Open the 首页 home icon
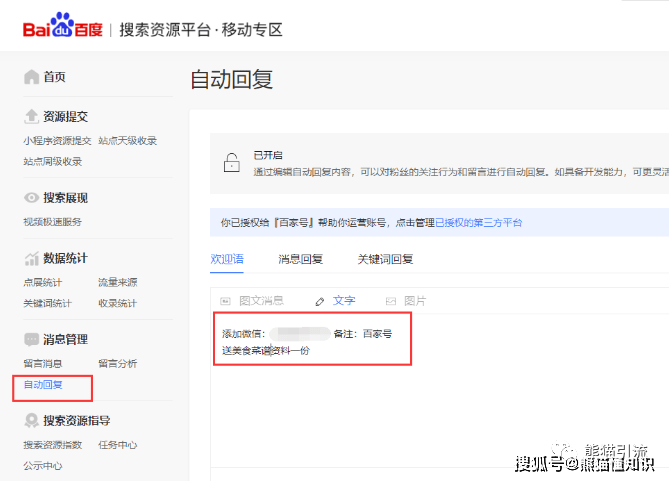Image resolution: width=669 pixels, height=481 pixels. [x=32, y=77]
